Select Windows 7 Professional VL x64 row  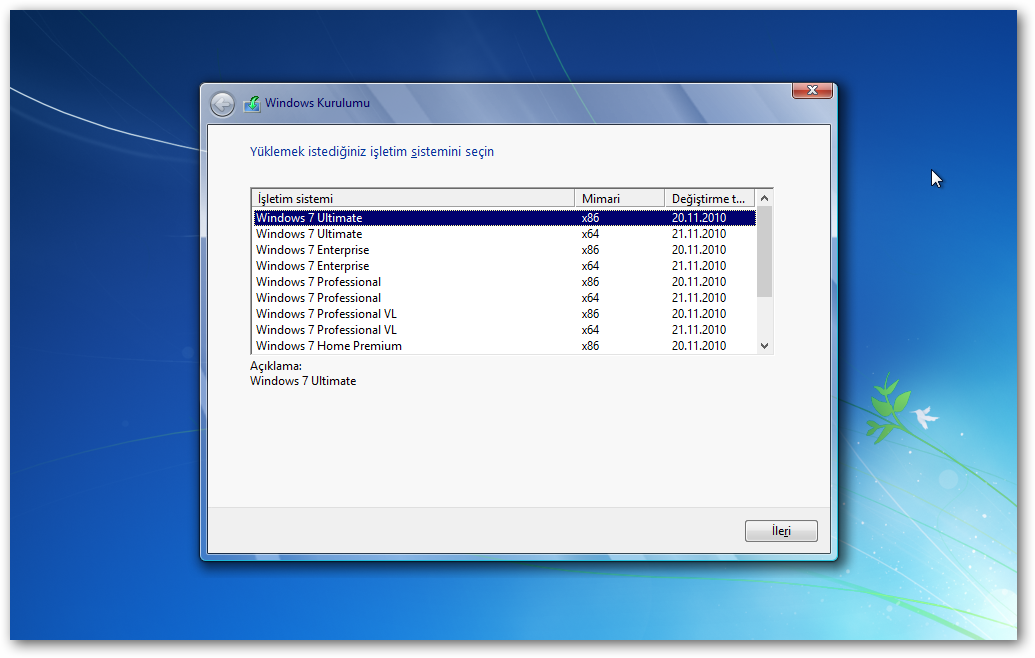click(505, 330)
